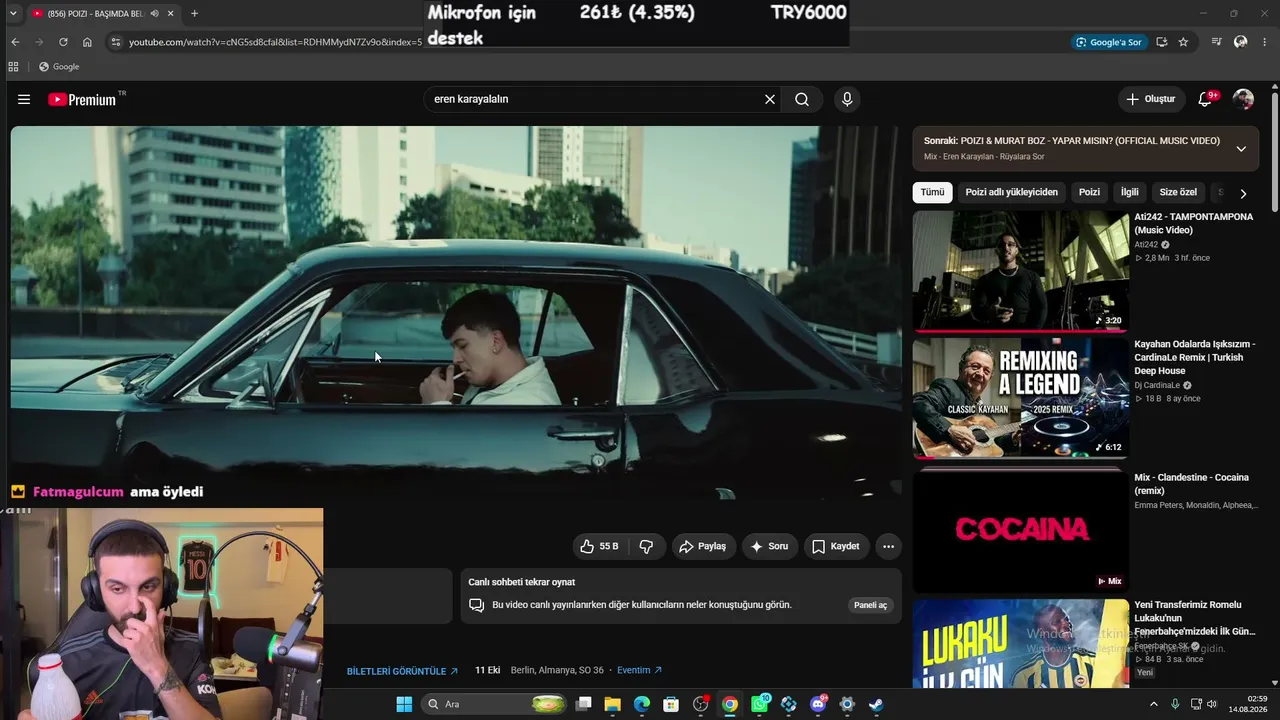Click the youtube.com address bar URL
This screenshot has width=1280, height=720.
[276, 42]
